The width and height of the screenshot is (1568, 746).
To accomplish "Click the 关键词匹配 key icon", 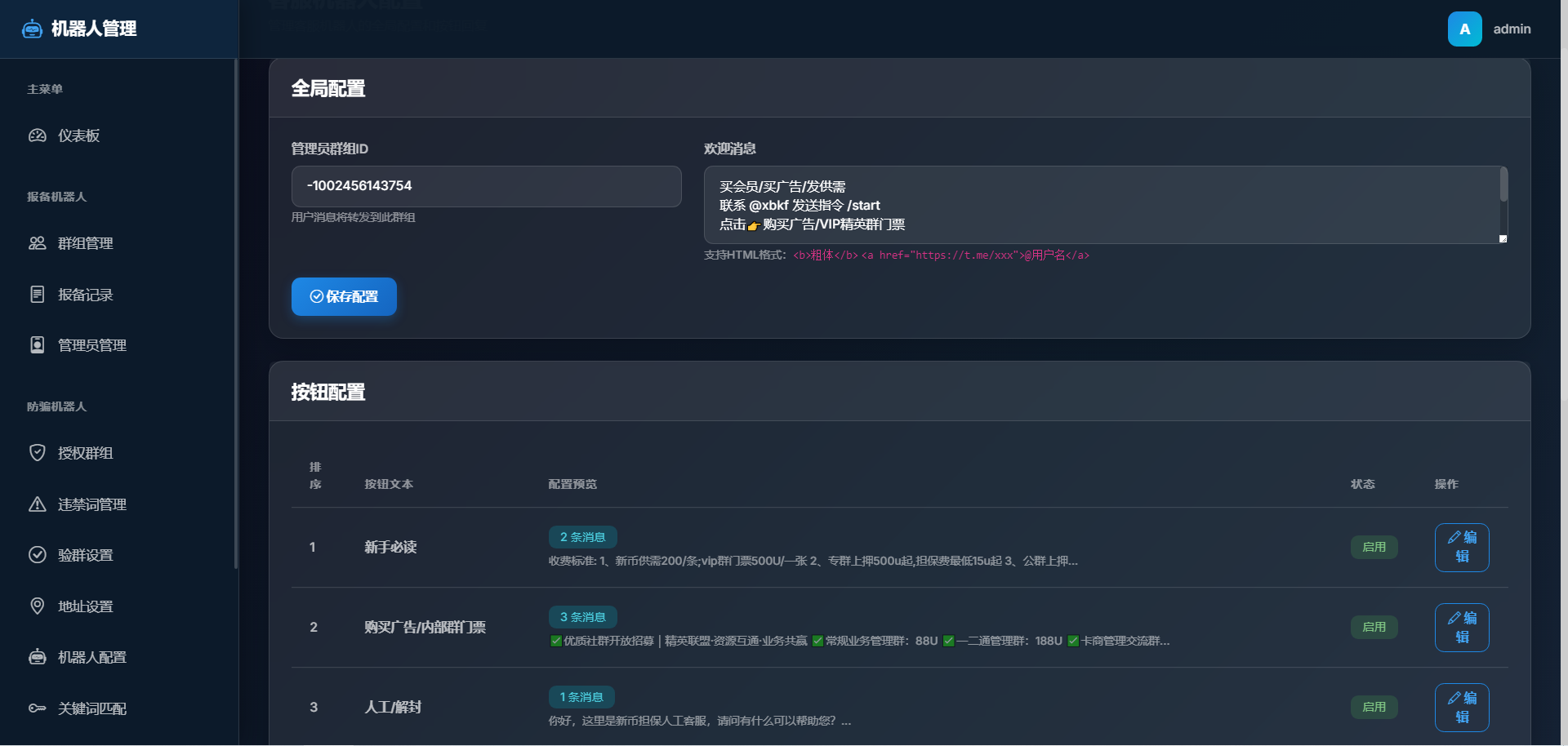I will 38,708.
